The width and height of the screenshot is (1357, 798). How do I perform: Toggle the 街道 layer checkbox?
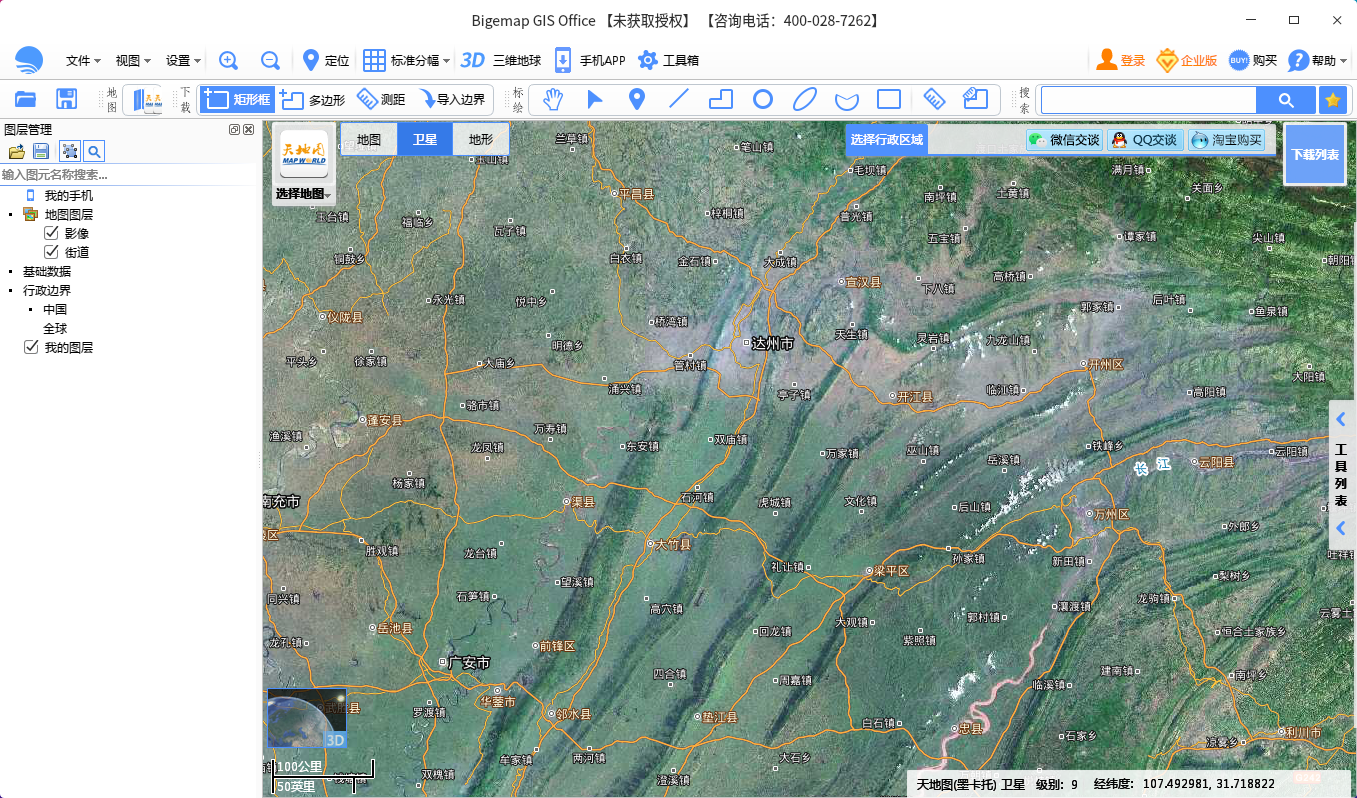[52, 252]
